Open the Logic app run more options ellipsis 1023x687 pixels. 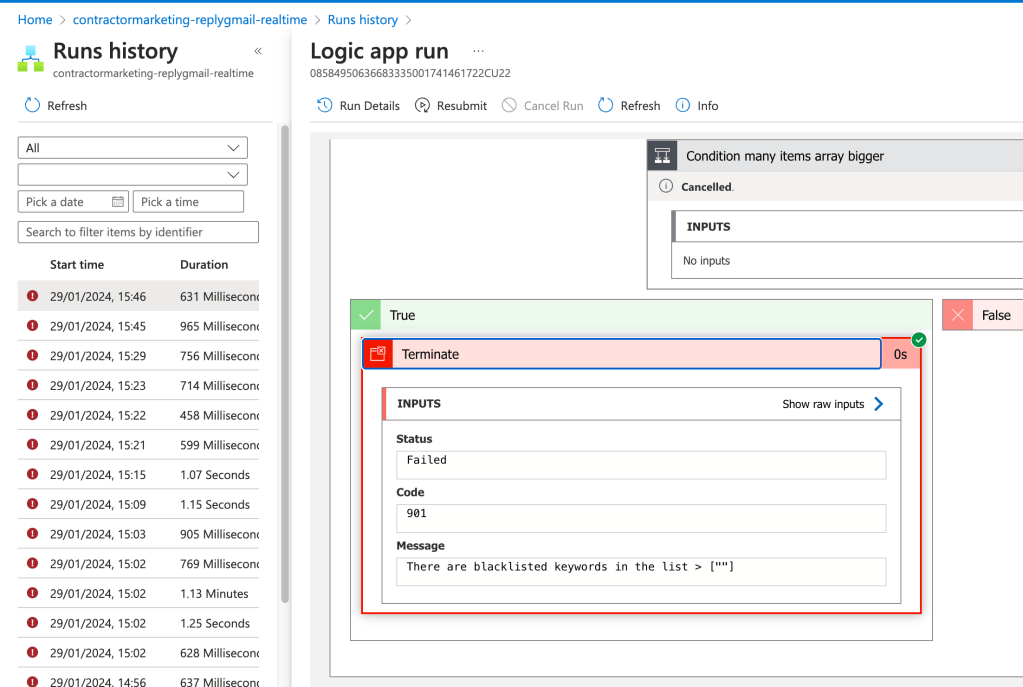point(478,51)
